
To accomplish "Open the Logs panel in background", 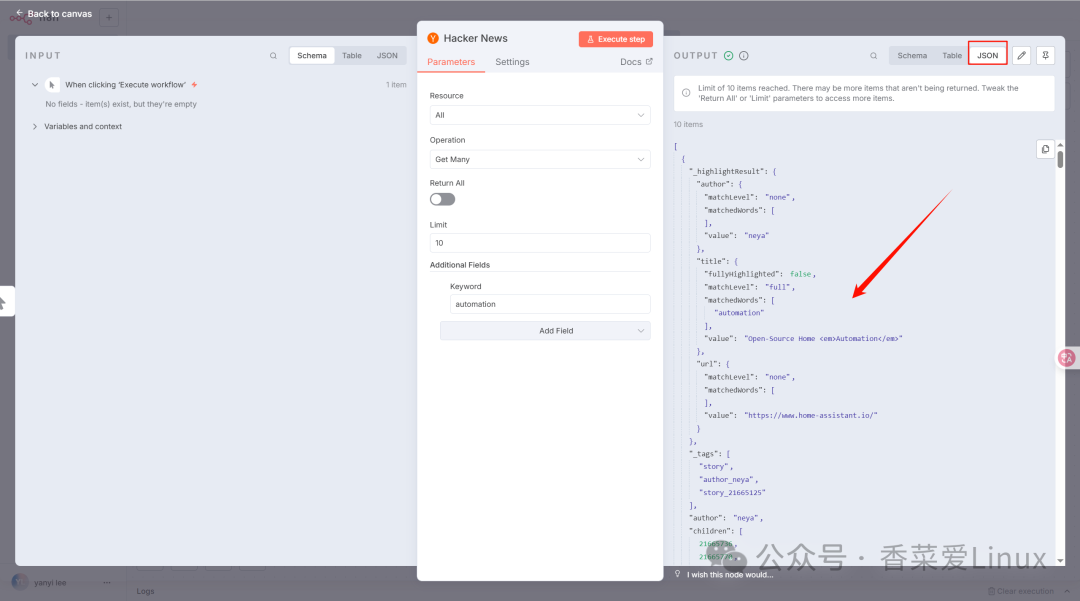I will (x=145, y=591).
